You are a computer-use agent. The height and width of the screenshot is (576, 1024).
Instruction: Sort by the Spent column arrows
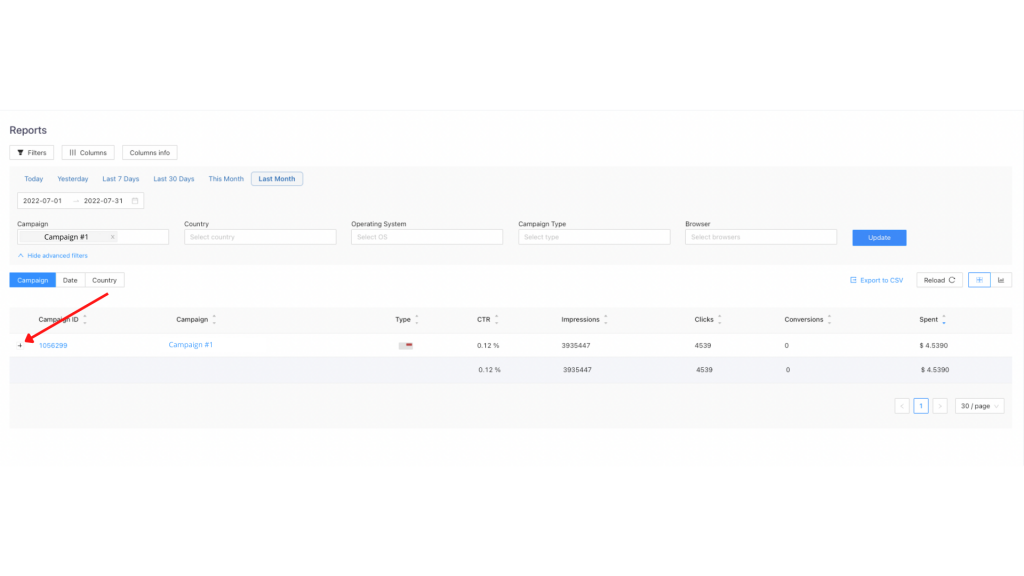[944, 320]
